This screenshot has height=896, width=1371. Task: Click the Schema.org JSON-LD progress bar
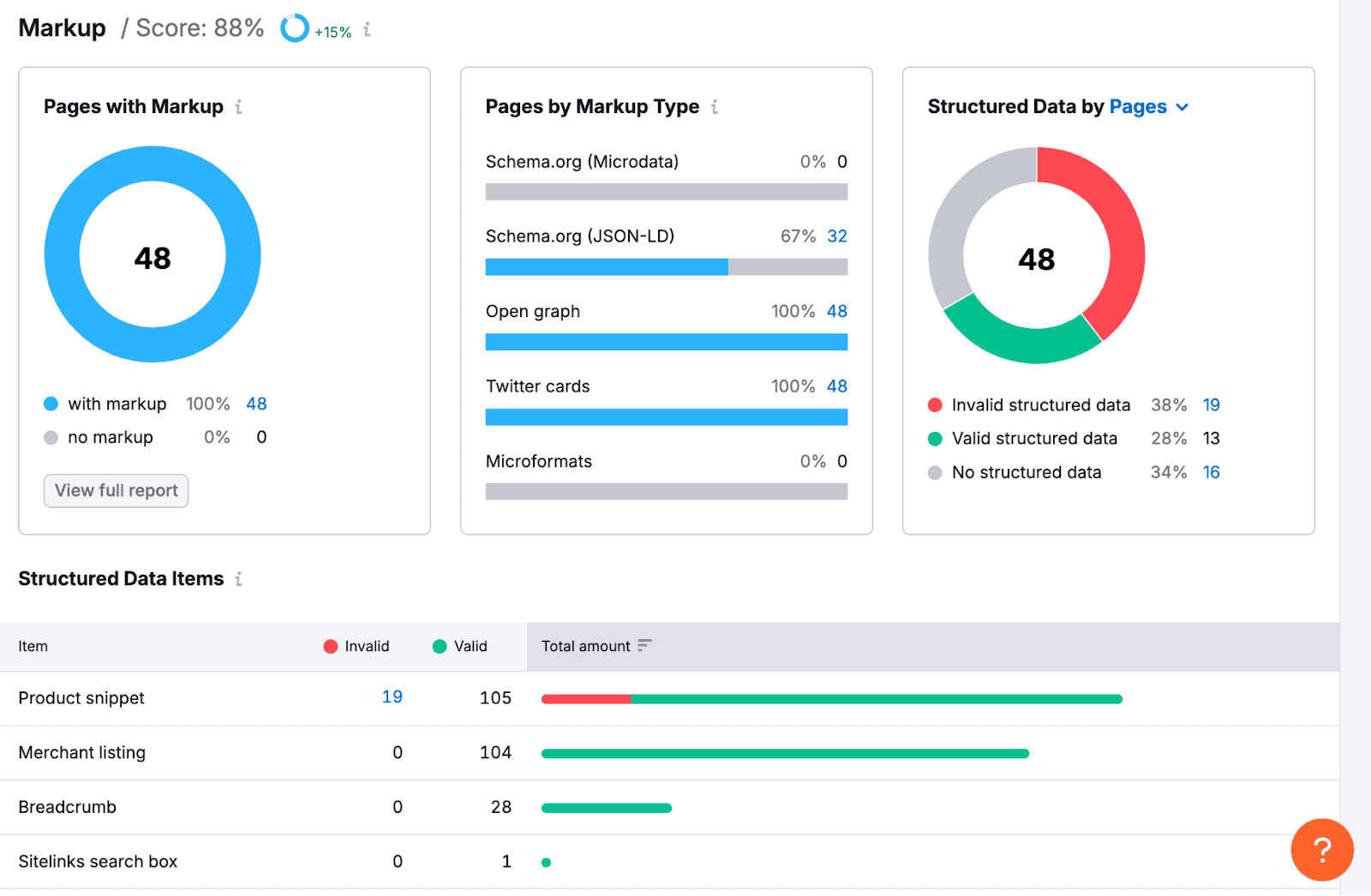(x=666, y=267)
